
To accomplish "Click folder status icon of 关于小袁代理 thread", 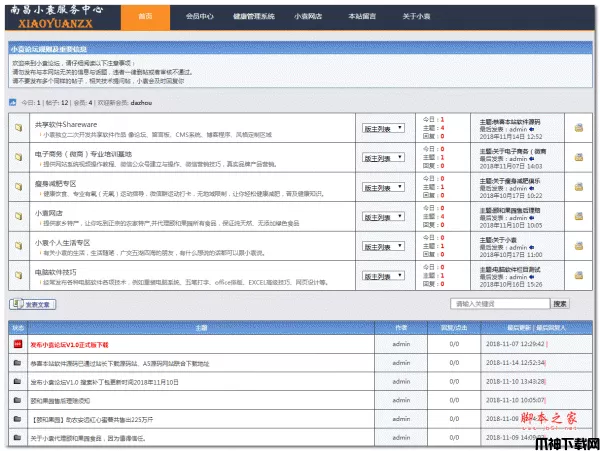I will click(x=17, y=437).
